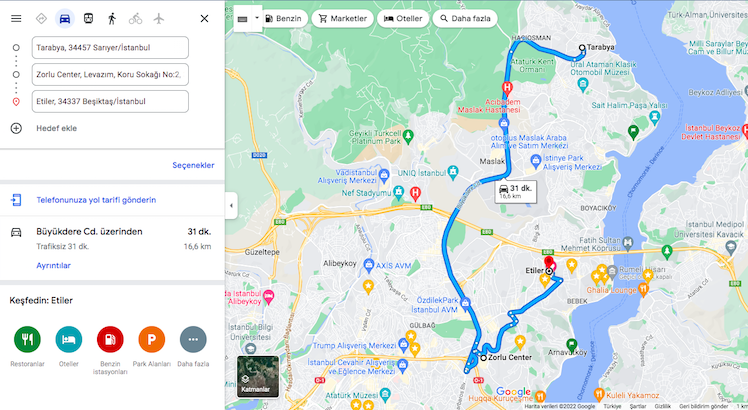The height and width of the screenshot is (410, 748).
Task: Open the hamburger main menu
Action: 16,19
